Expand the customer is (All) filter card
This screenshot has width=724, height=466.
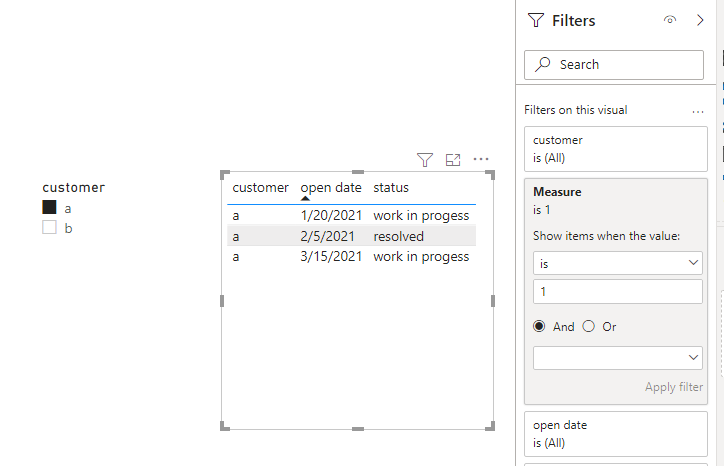pos(615,149)
